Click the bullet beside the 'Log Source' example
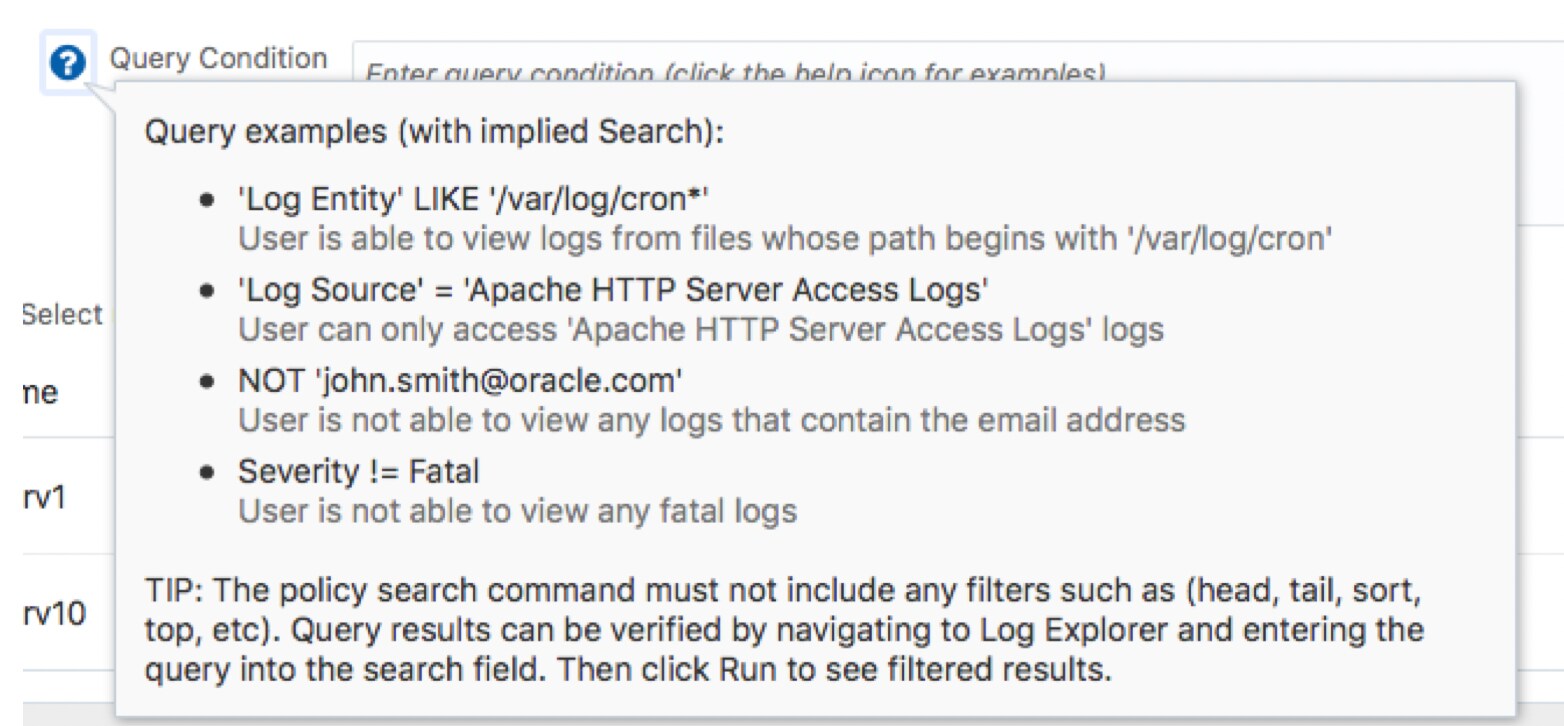This screenshot has height=726, width=1564. [208, 291]
